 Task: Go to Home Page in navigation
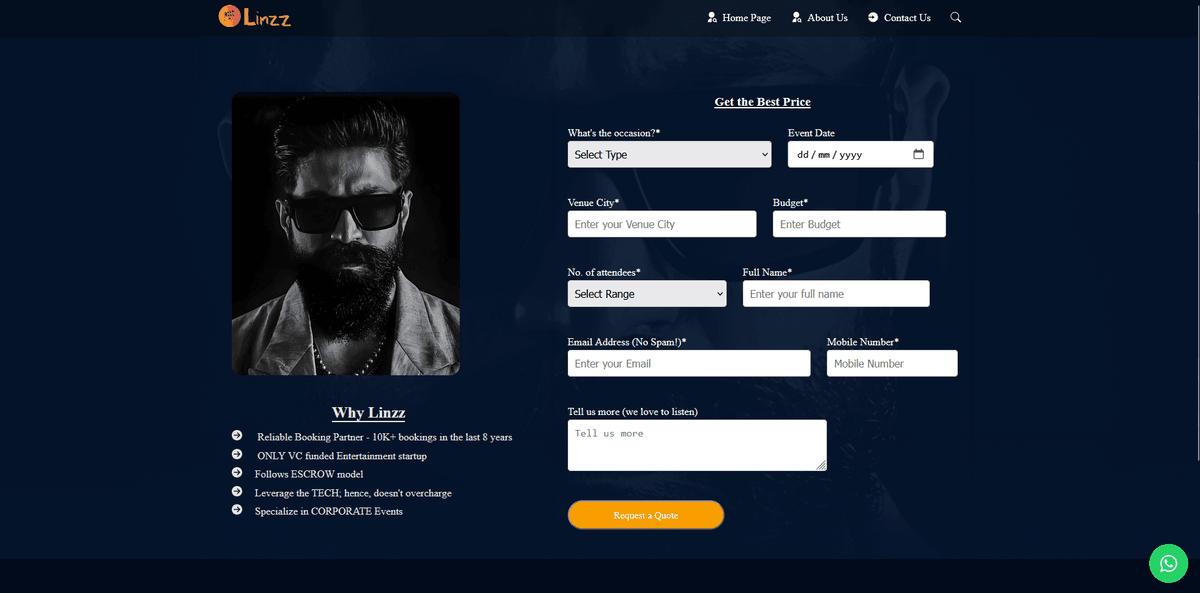click(739, 18)
